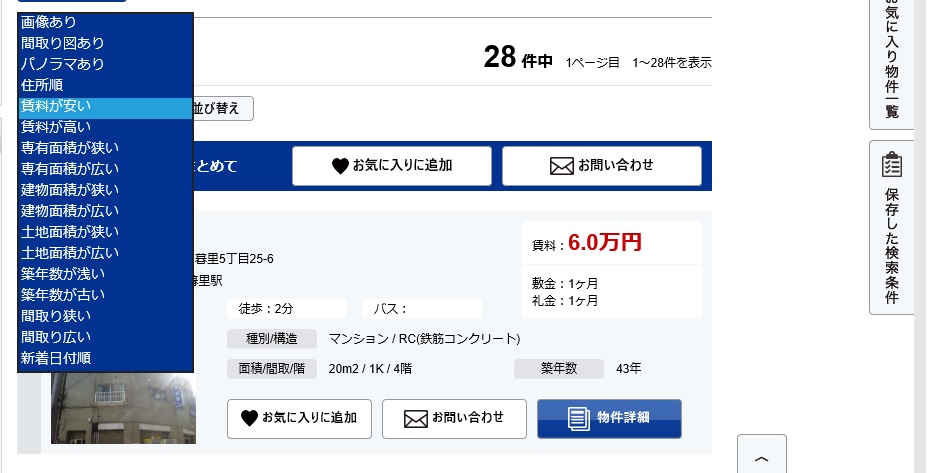Viewport: 927px width, 473px height.
Task: Pick 土地面積が狭い from the list
Action: [105, 232]
